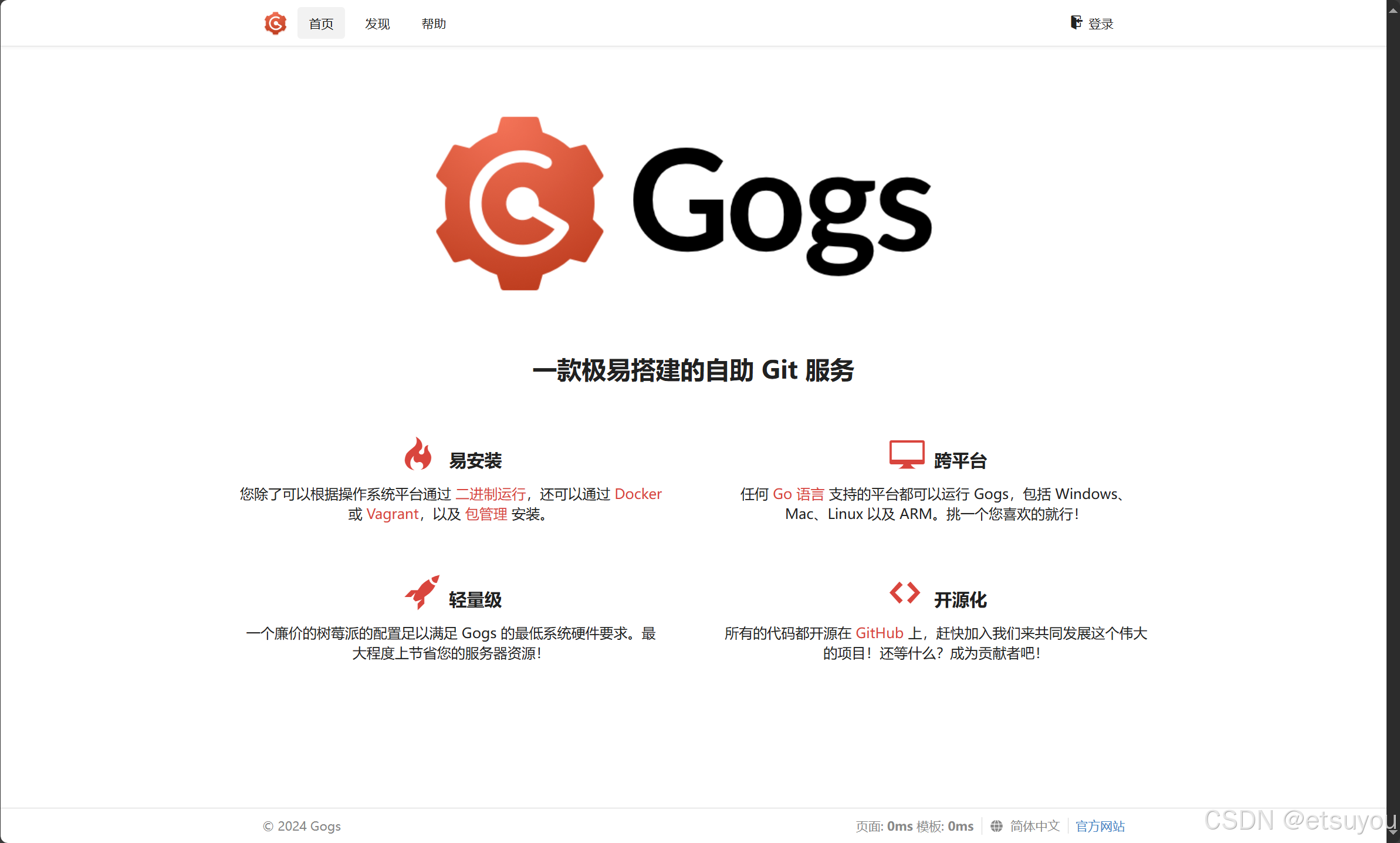Screen dimensions: 1400x843
Task: Open the 发现 page from navbar
Action: click(377, 23)
